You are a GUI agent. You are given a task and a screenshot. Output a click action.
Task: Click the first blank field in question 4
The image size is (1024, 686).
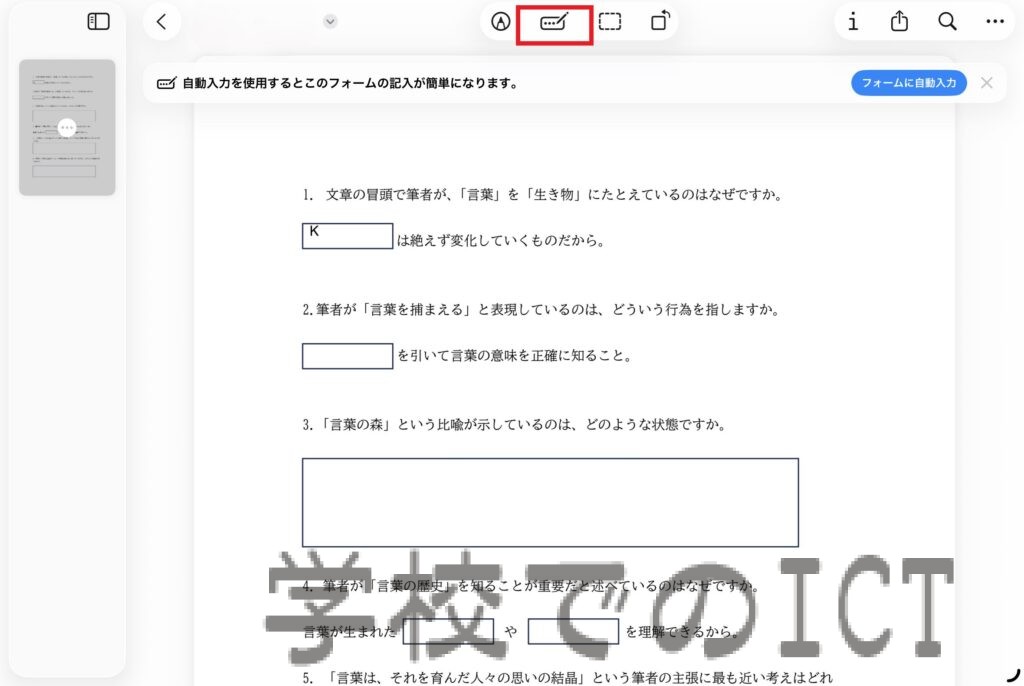click(448, 631)
